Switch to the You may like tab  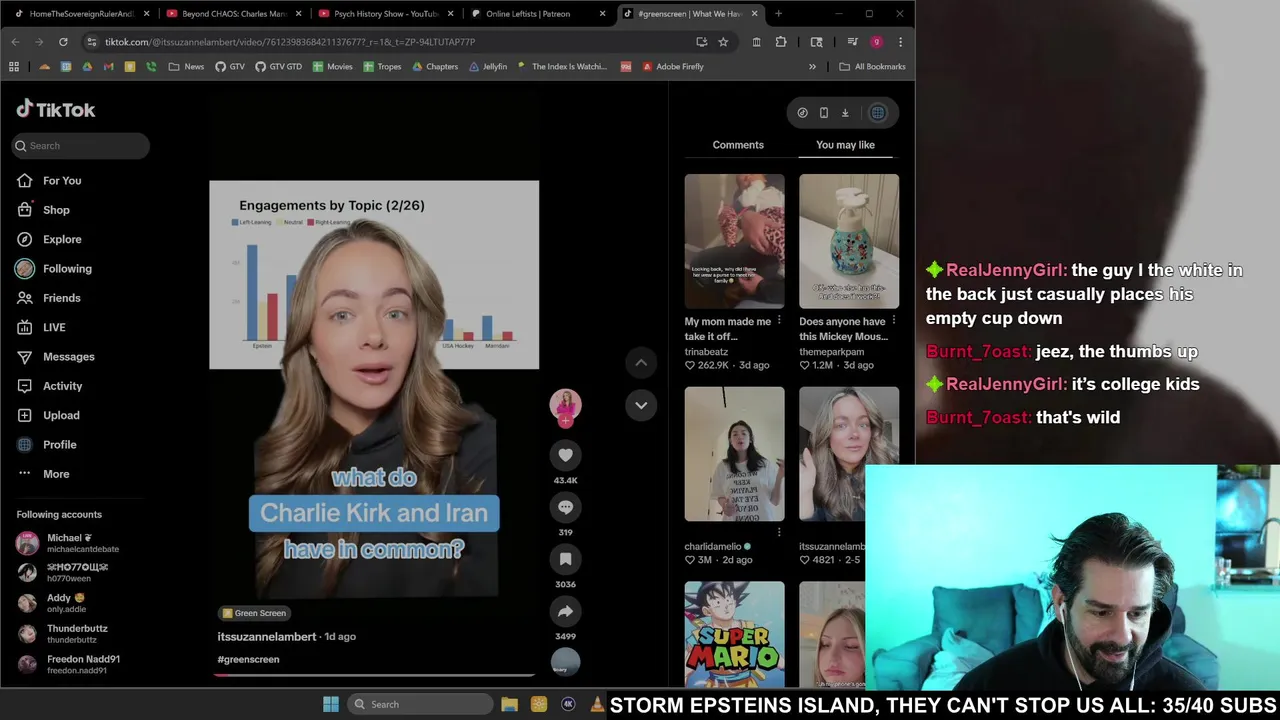(x=845, y=145)
